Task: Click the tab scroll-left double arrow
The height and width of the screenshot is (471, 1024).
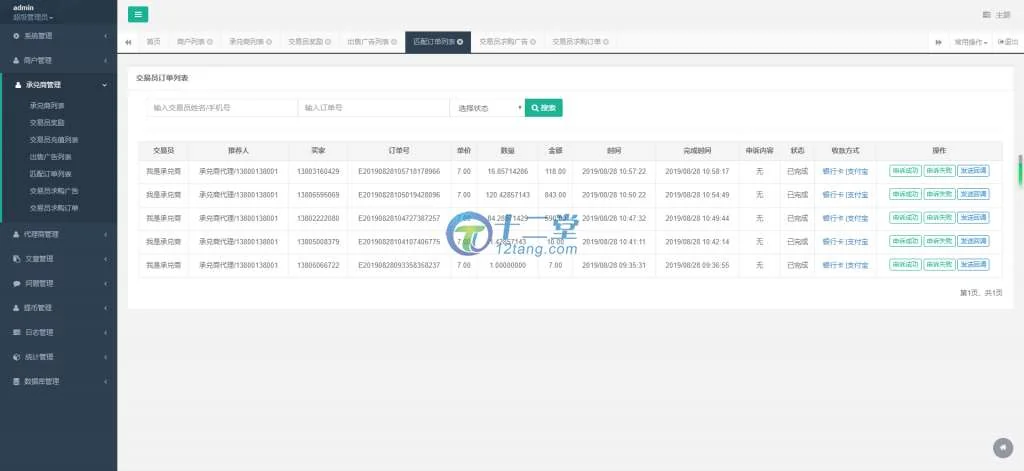Action: pos(128,42)
